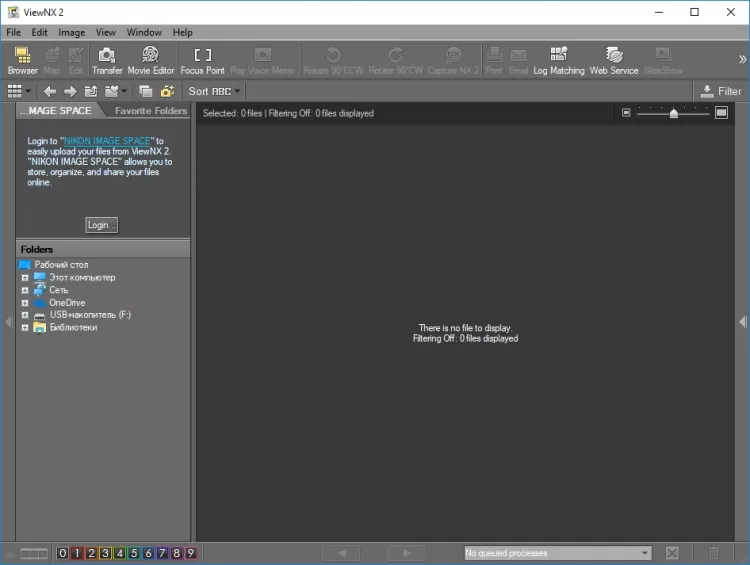750x565 pixels.
Task: Click the grayed Map toolbar icon
Action: [52, 61]
